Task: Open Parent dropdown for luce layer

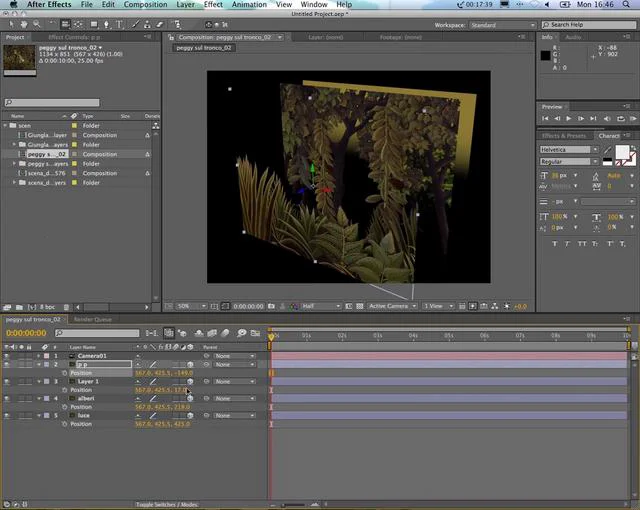Action: click(235, 415)
